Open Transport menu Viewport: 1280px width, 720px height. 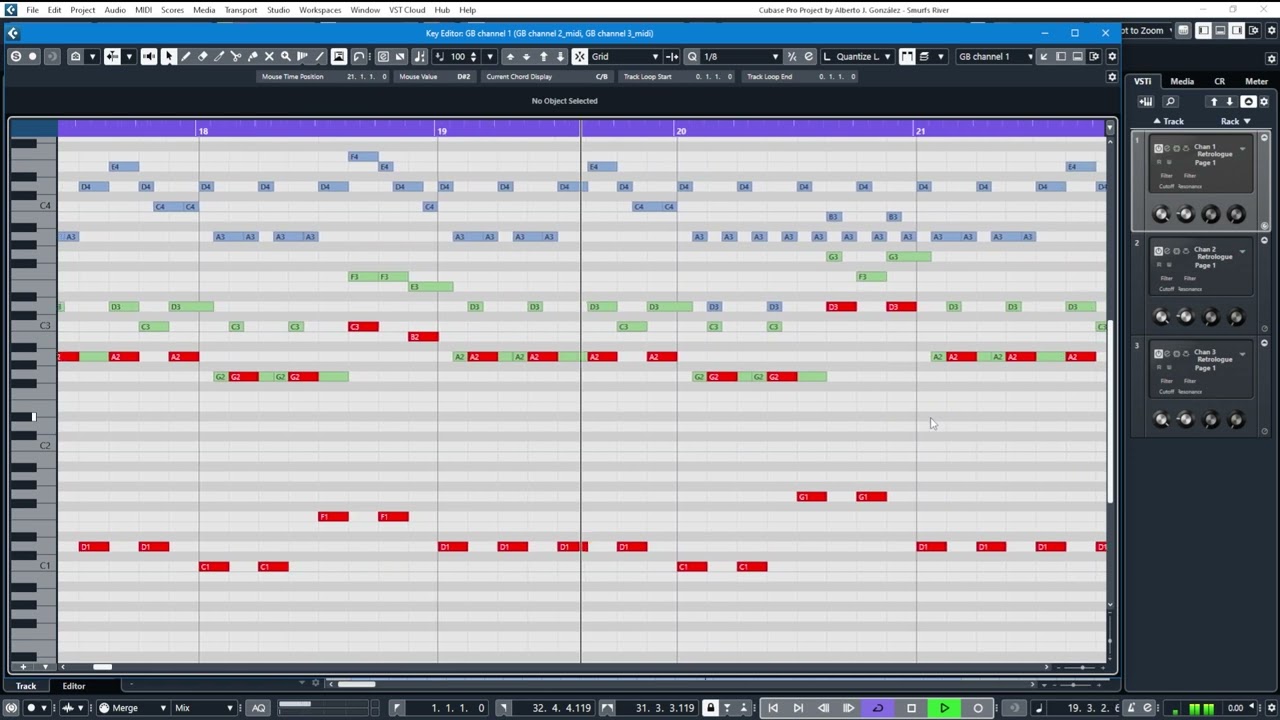[240, 10]
